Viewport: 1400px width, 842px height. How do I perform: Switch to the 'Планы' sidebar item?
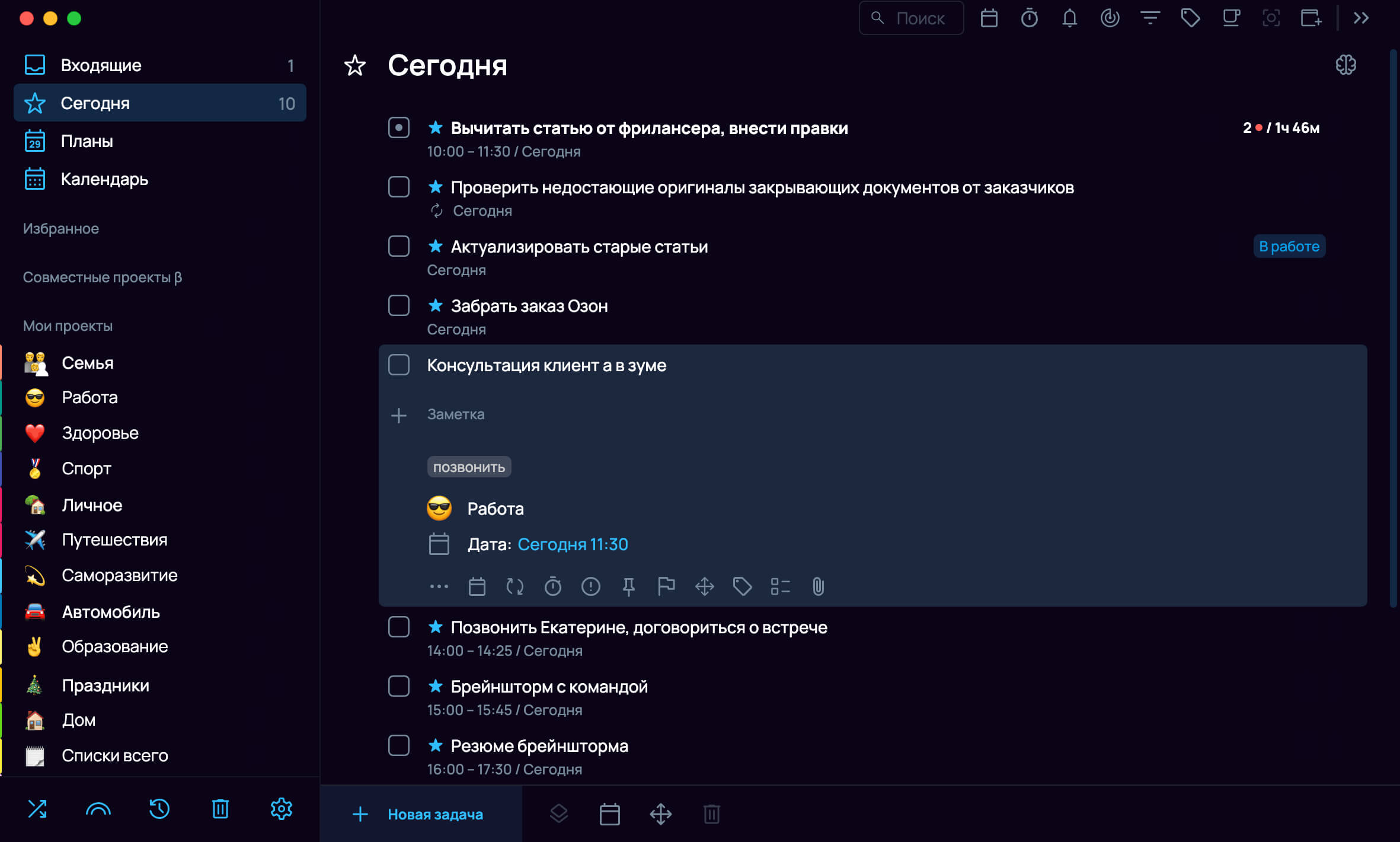(159, 141)
